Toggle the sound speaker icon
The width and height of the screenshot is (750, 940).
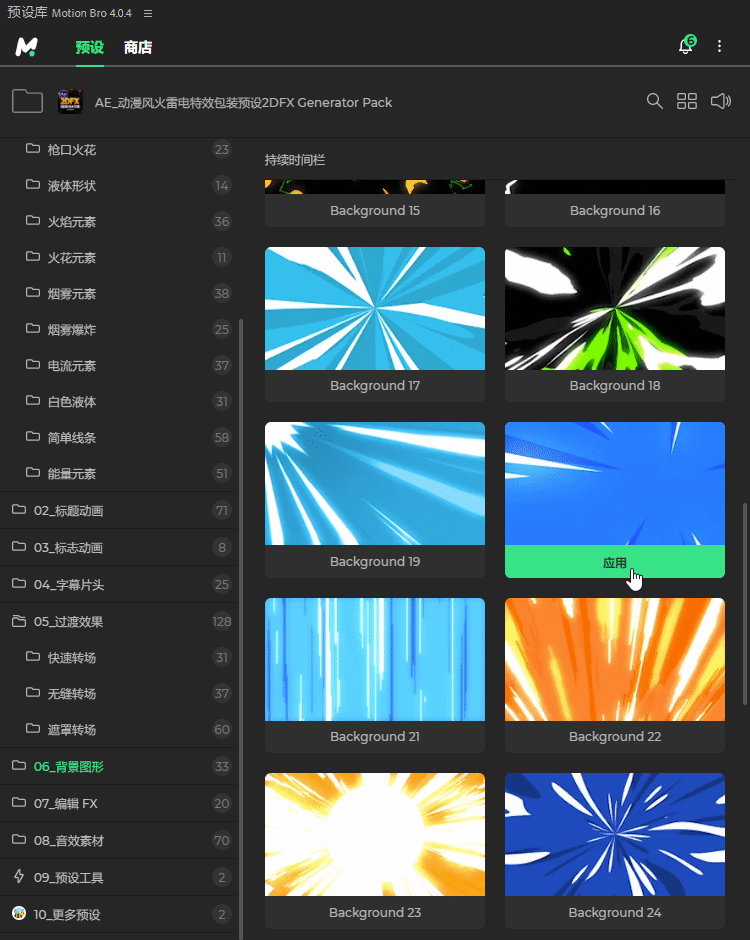[x=721, y=101]
